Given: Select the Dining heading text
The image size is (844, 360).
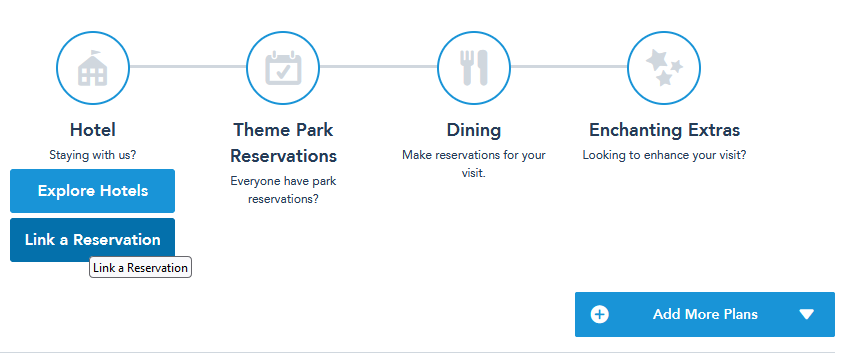Looking at the screenshot, I should coord(474,130).
